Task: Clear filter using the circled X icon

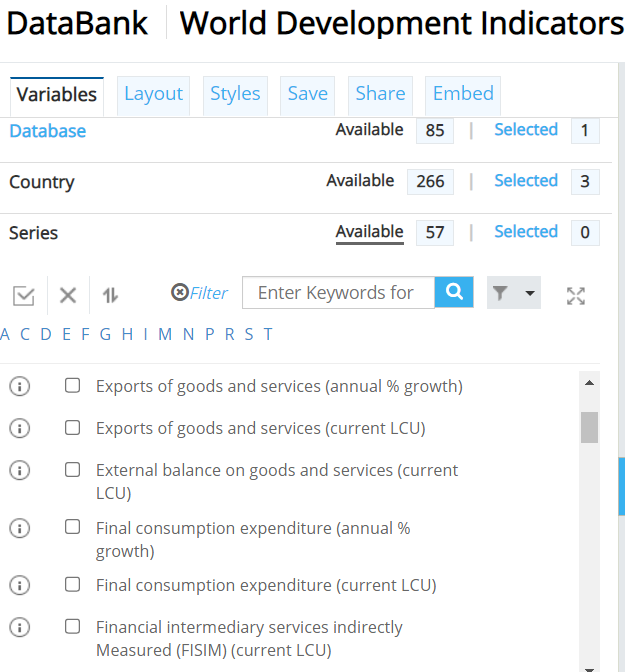Action: [x=179, y=293]
